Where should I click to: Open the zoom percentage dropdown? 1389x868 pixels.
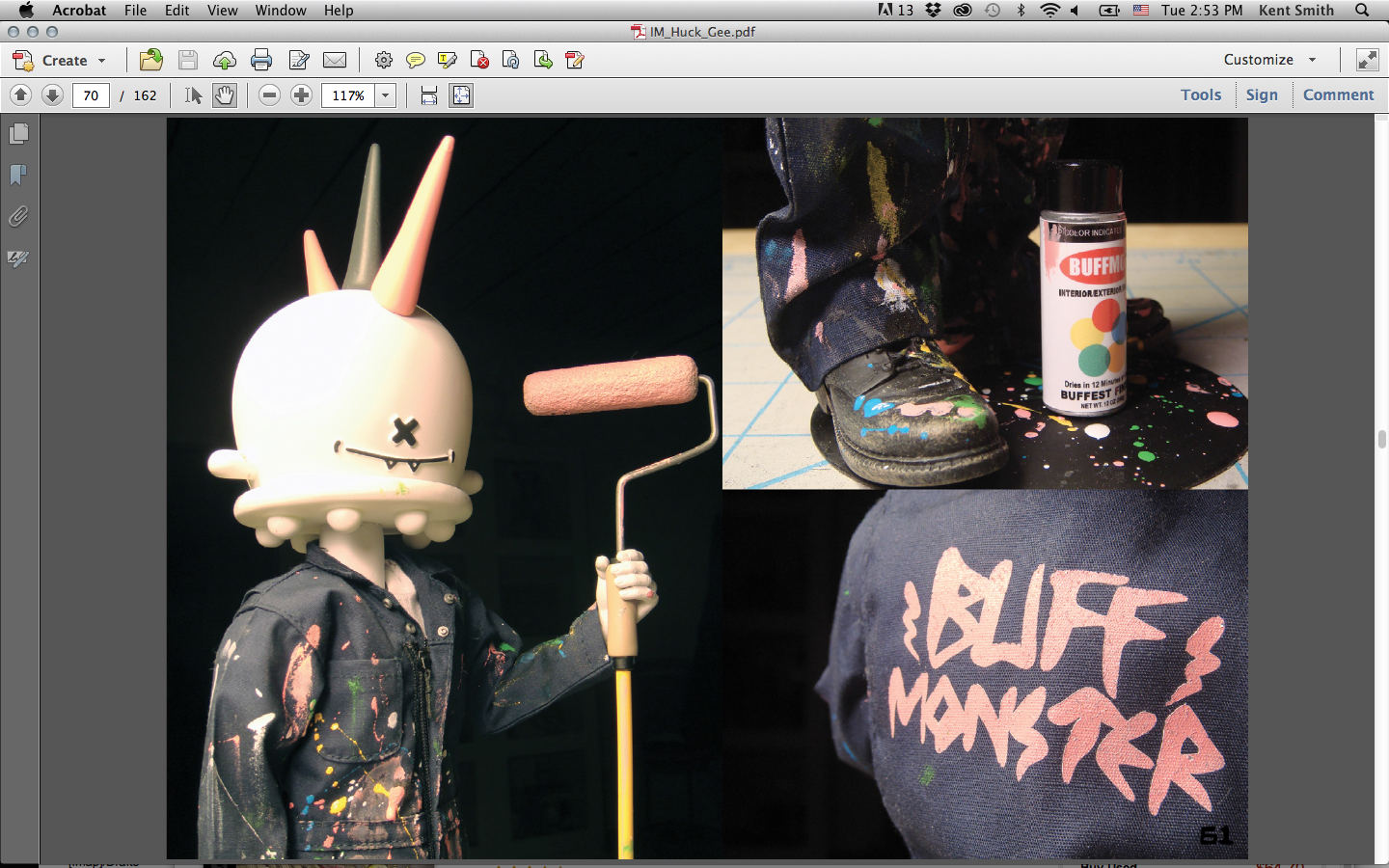point(385,95)
